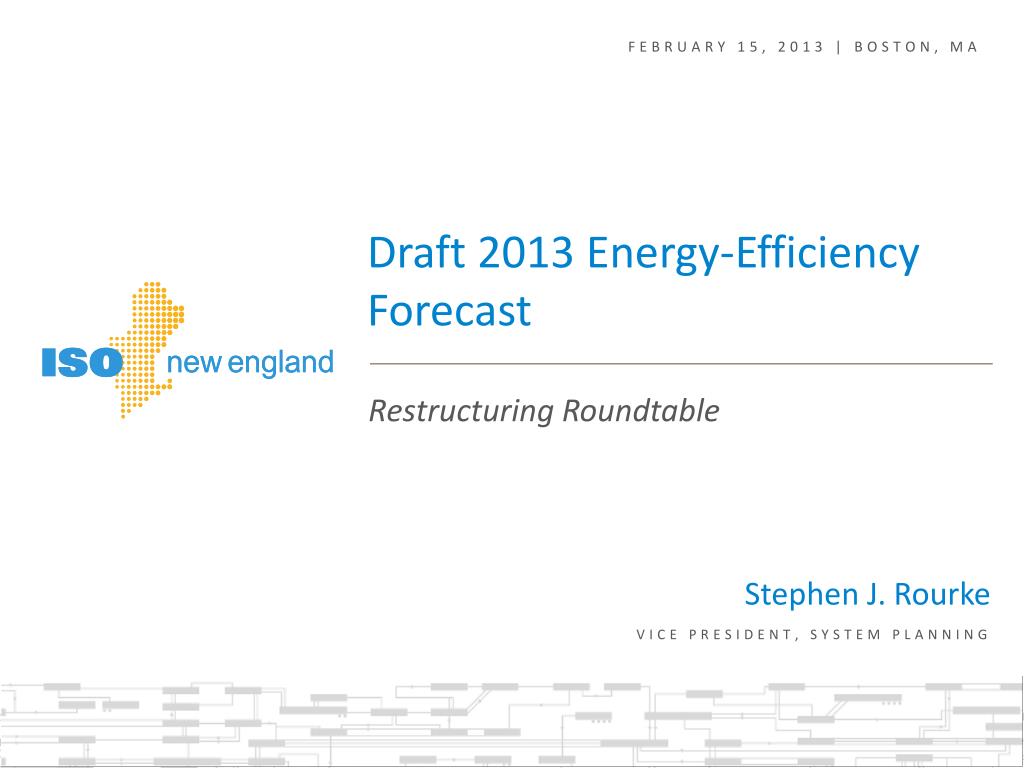
Task: Click the 'BOSTON, MA' location text
Action: click(916, 47)
